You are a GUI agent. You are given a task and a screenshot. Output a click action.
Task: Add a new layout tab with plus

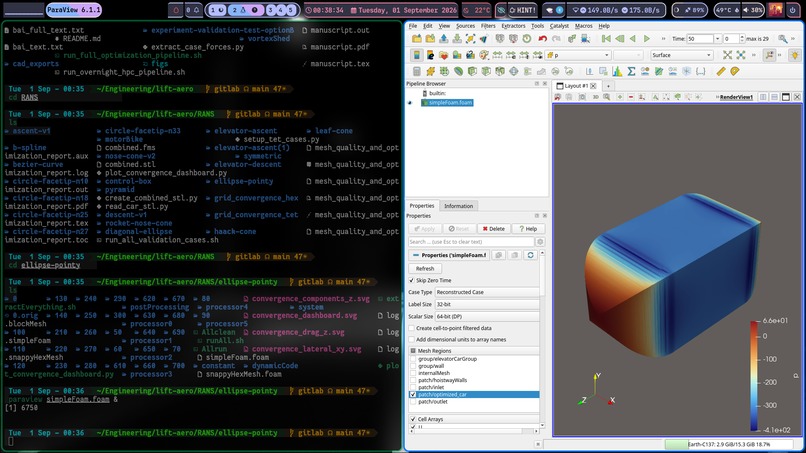[x=608, y=86]
